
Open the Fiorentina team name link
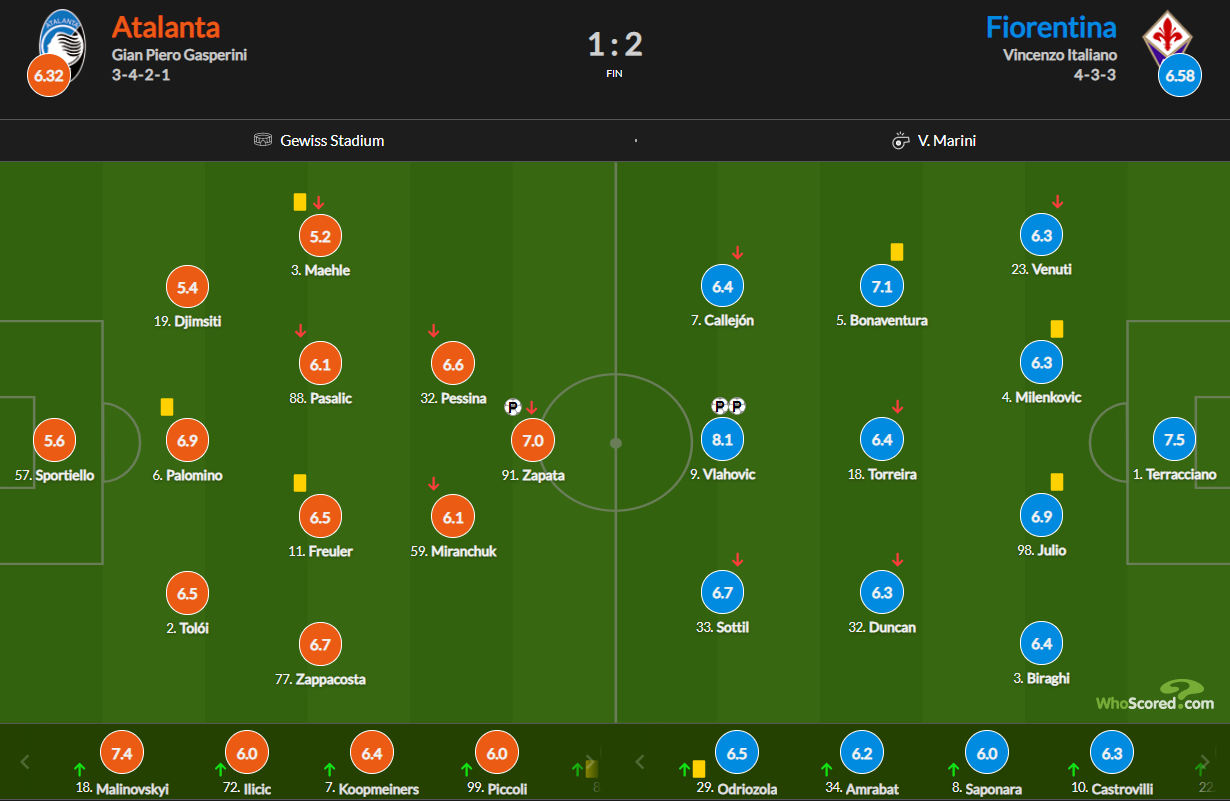tap(1051, 27)
